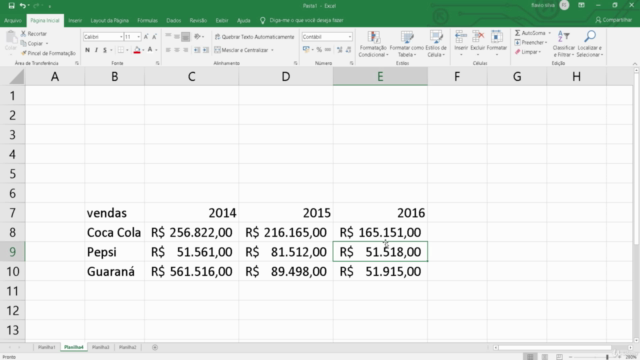Screen dimensions: 640x360
Task: Open Classificar e Filtrar menu
Action: tap(564, 44)
